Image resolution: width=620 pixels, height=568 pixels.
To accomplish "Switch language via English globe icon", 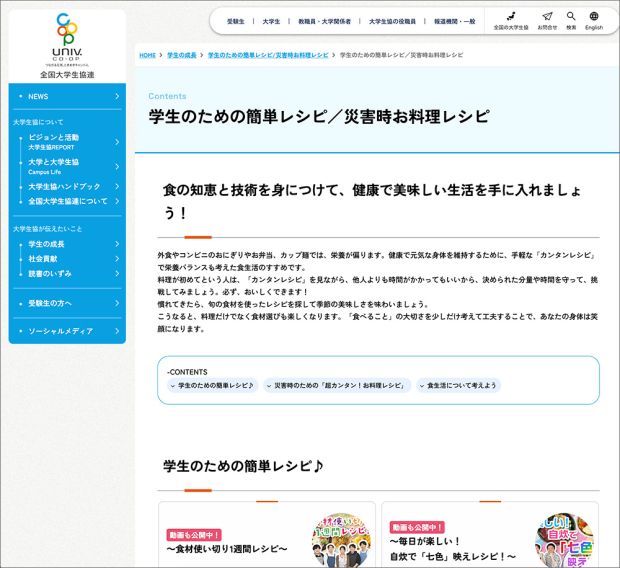I will 594,16.
